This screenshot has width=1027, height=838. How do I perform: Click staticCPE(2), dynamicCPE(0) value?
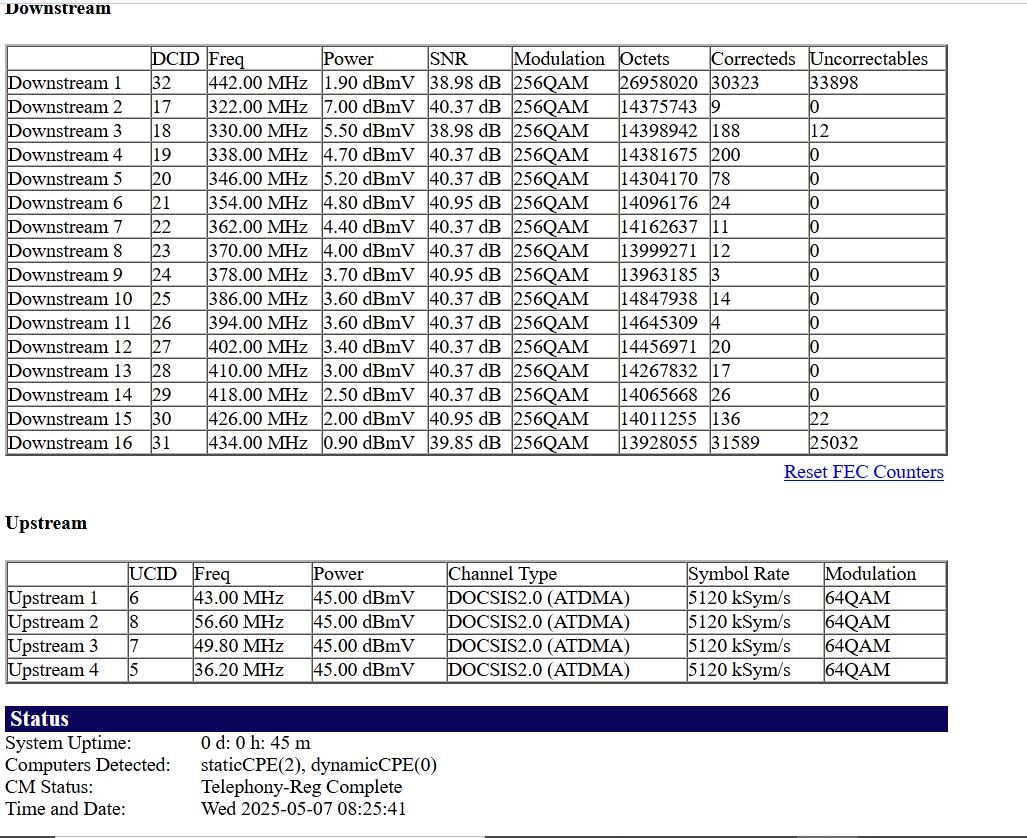point(318,765)
